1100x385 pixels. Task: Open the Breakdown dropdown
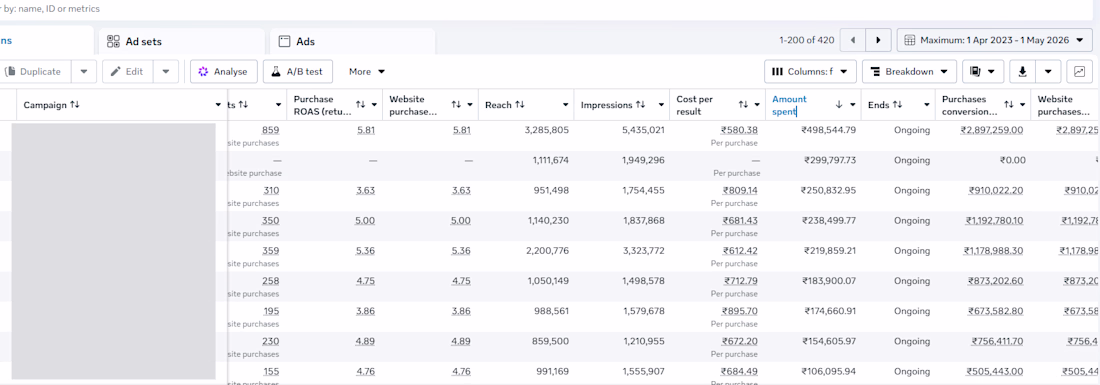pos(909,72)
